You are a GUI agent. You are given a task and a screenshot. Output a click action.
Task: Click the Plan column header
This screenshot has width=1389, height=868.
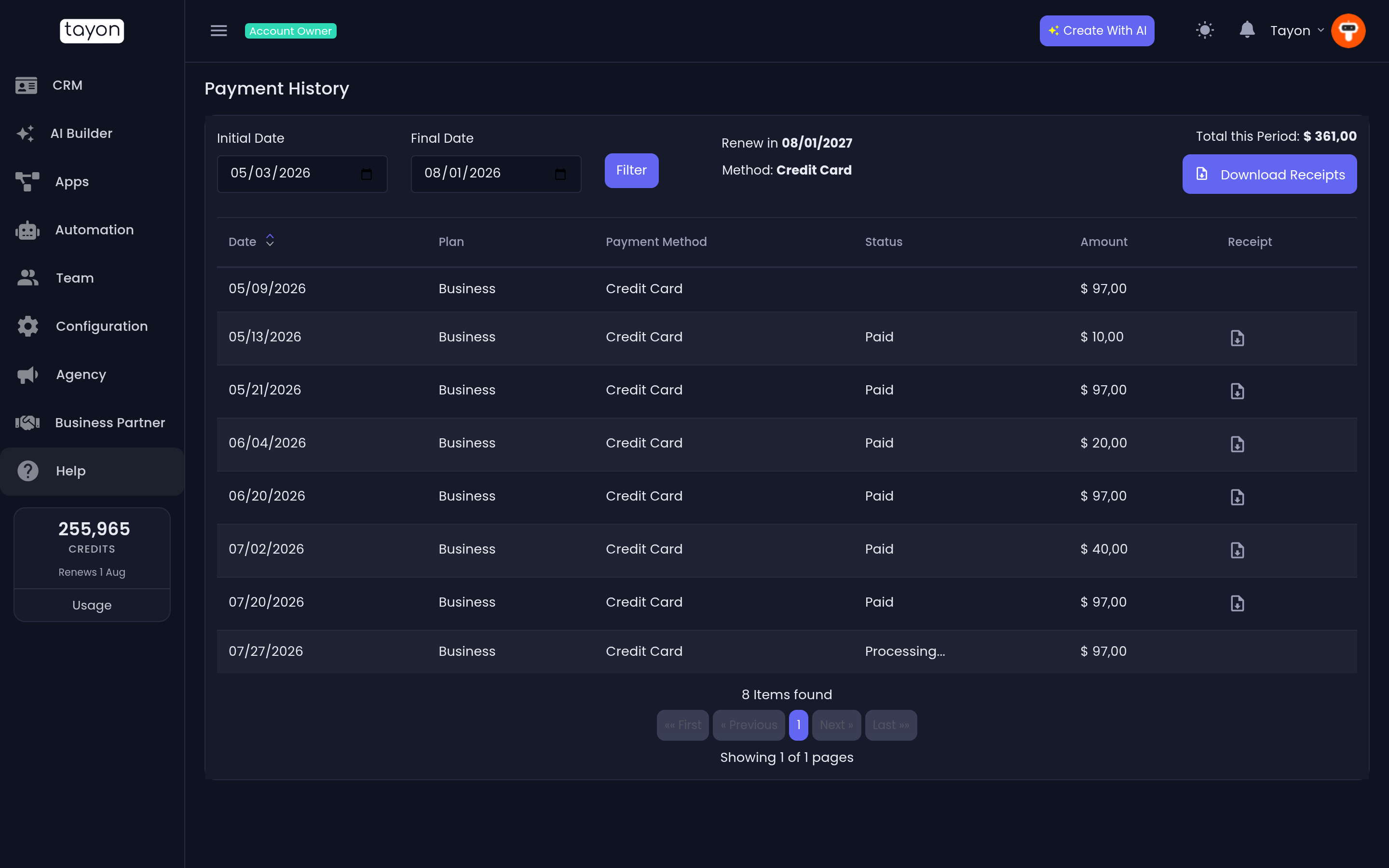click(x=451, y=242)
